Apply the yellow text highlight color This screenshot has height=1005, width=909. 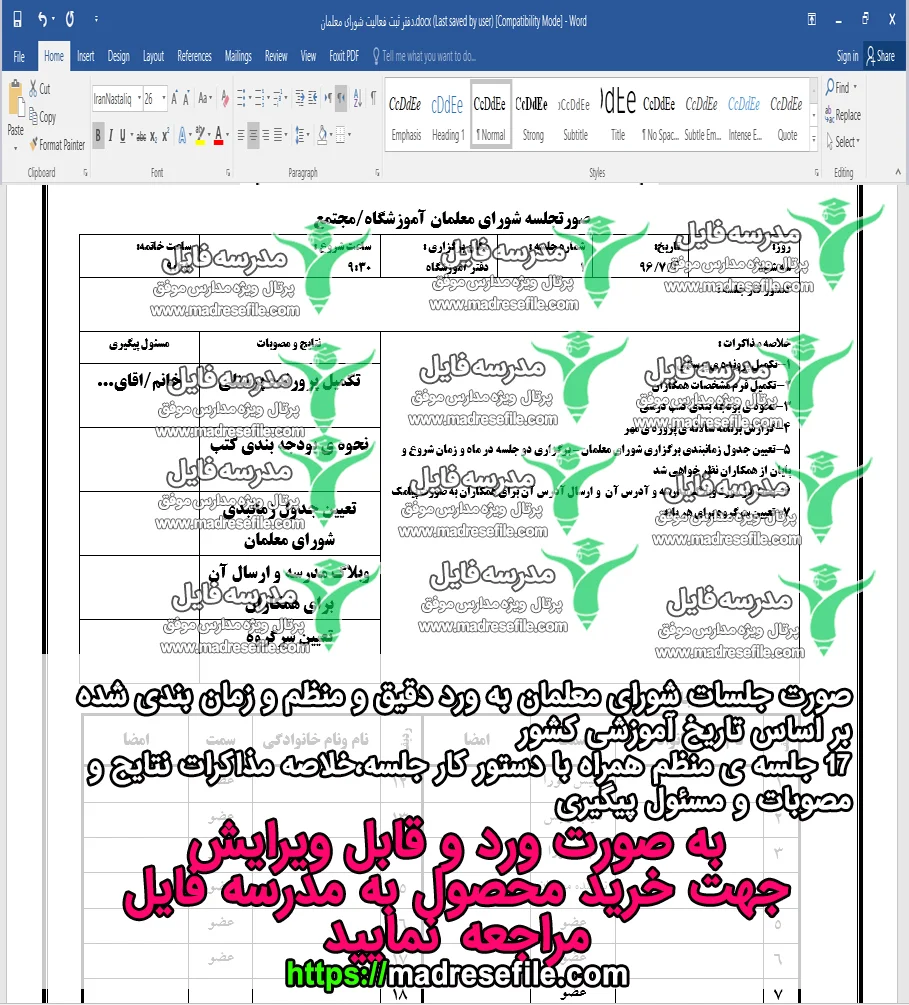tap(200, 135)
